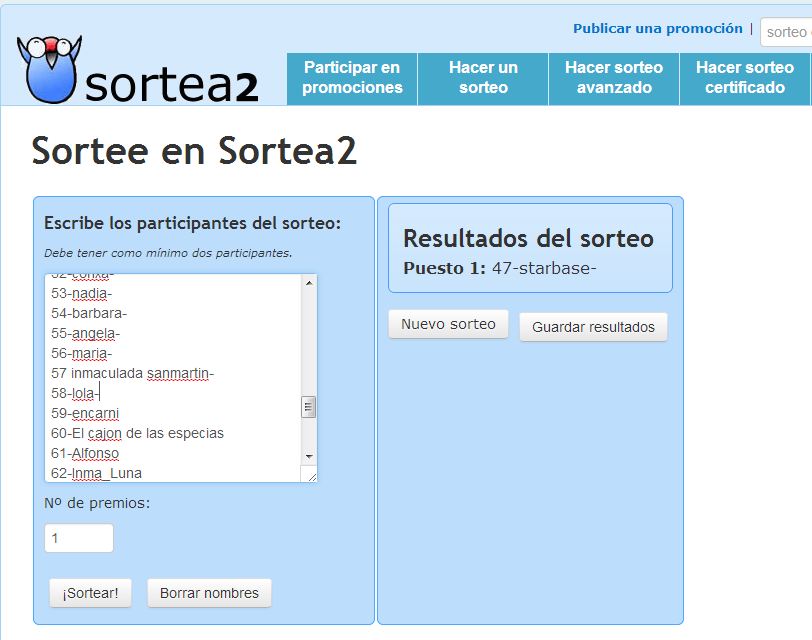Click scroll-down arrow of participants list

tap(309, 456)
